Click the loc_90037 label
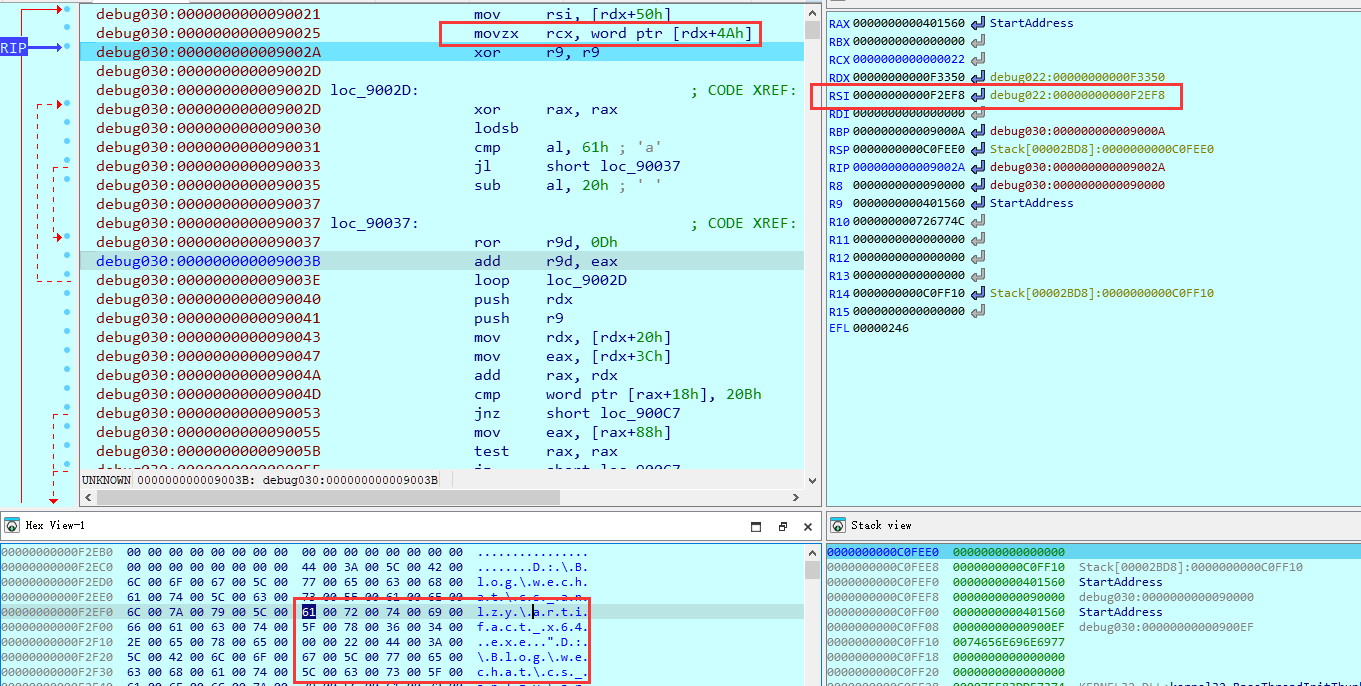 374,223
